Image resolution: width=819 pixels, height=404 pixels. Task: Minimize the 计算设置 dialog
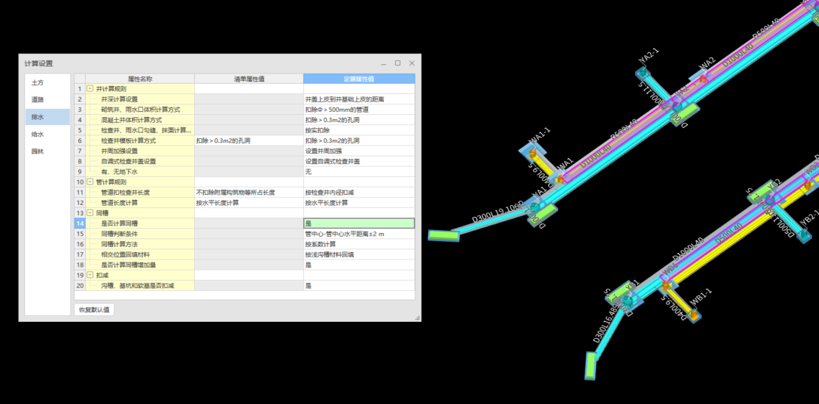pyautogui.click(x=383, y=63)
